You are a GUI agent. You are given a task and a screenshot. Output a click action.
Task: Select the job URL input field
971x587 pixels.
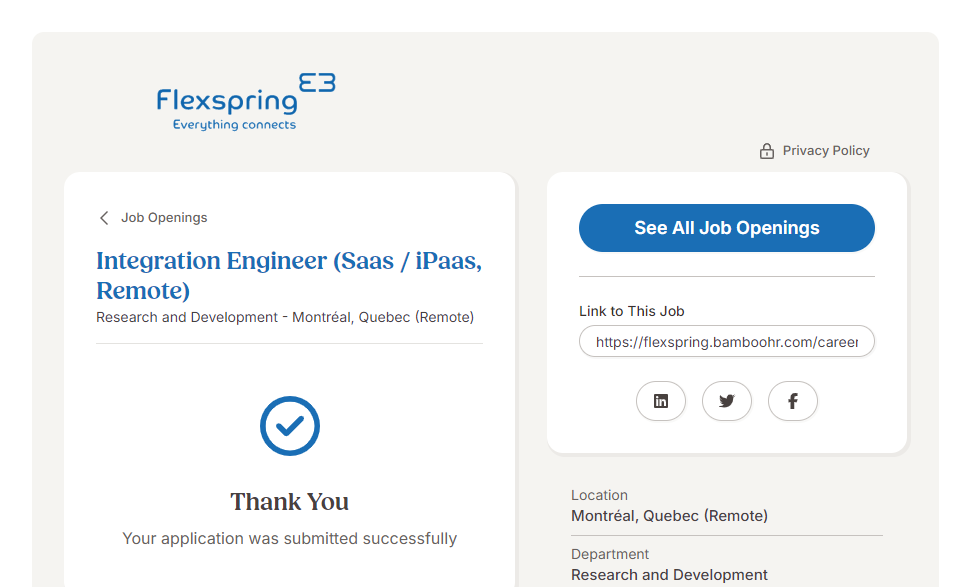click(x=727, y=342)
